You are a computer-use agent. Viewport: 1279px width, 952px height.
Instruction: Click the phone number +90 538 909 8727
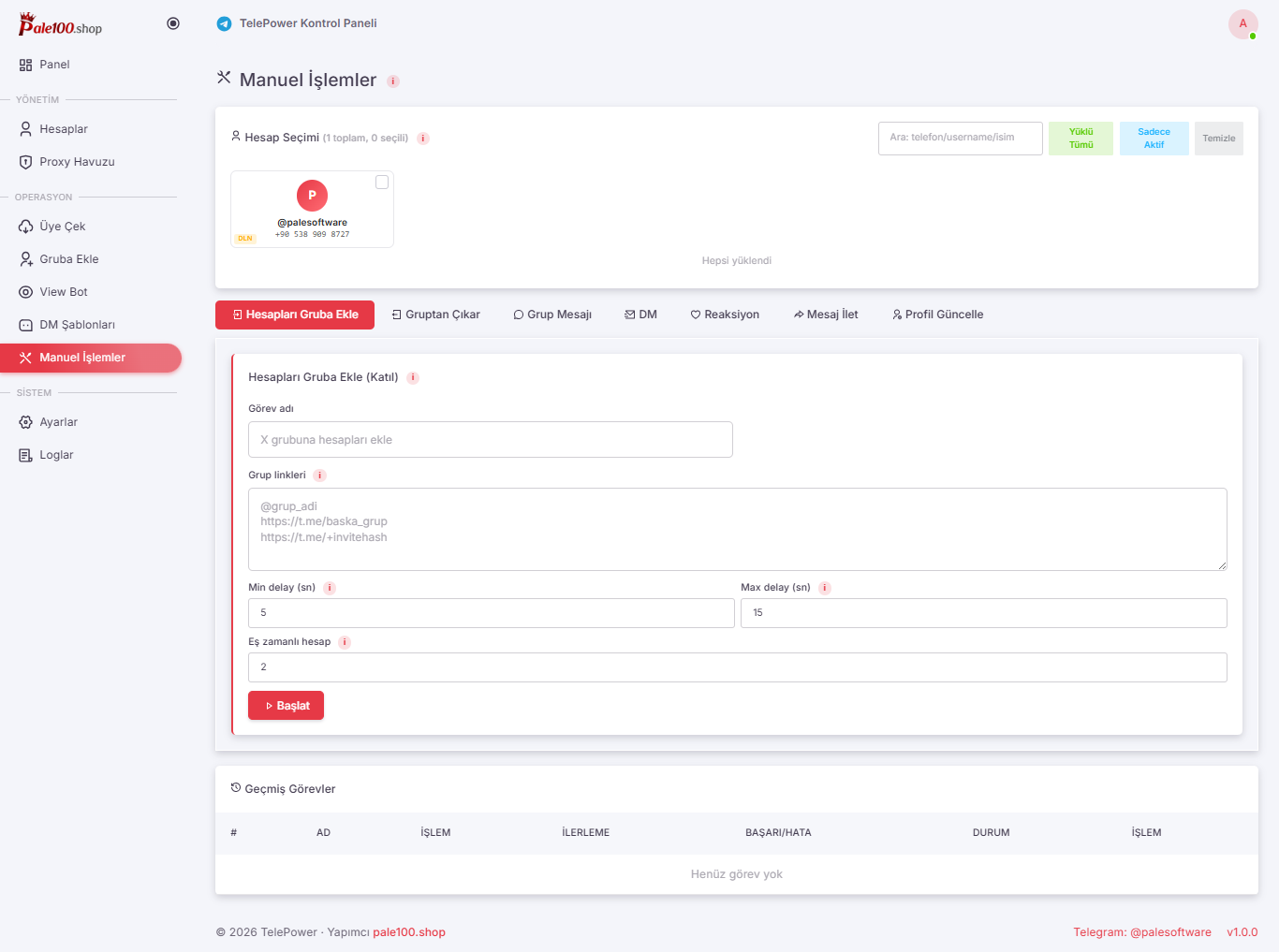click(312, 235)
